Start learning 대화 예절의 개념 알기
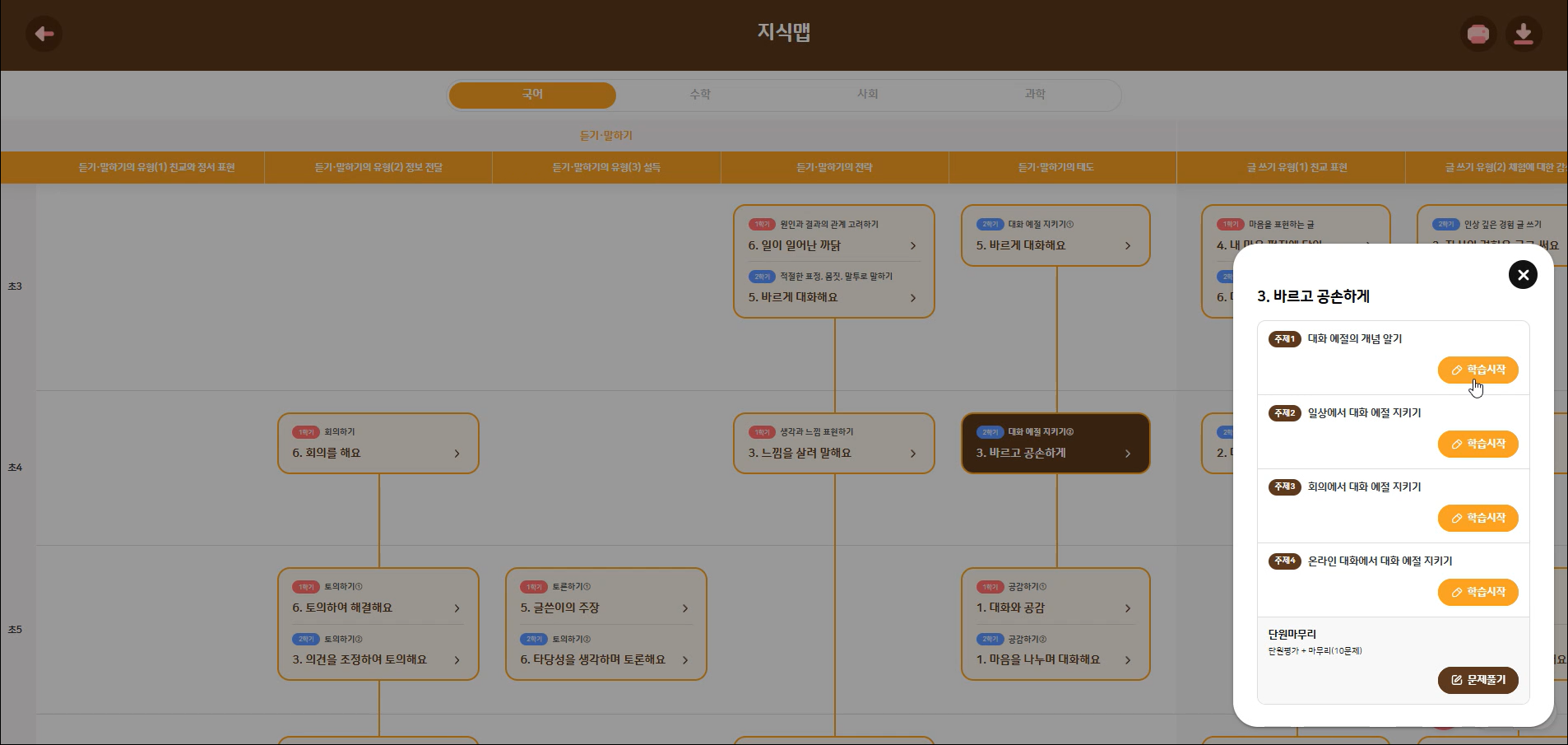 pyautogui.click(x=1478, y=370)
